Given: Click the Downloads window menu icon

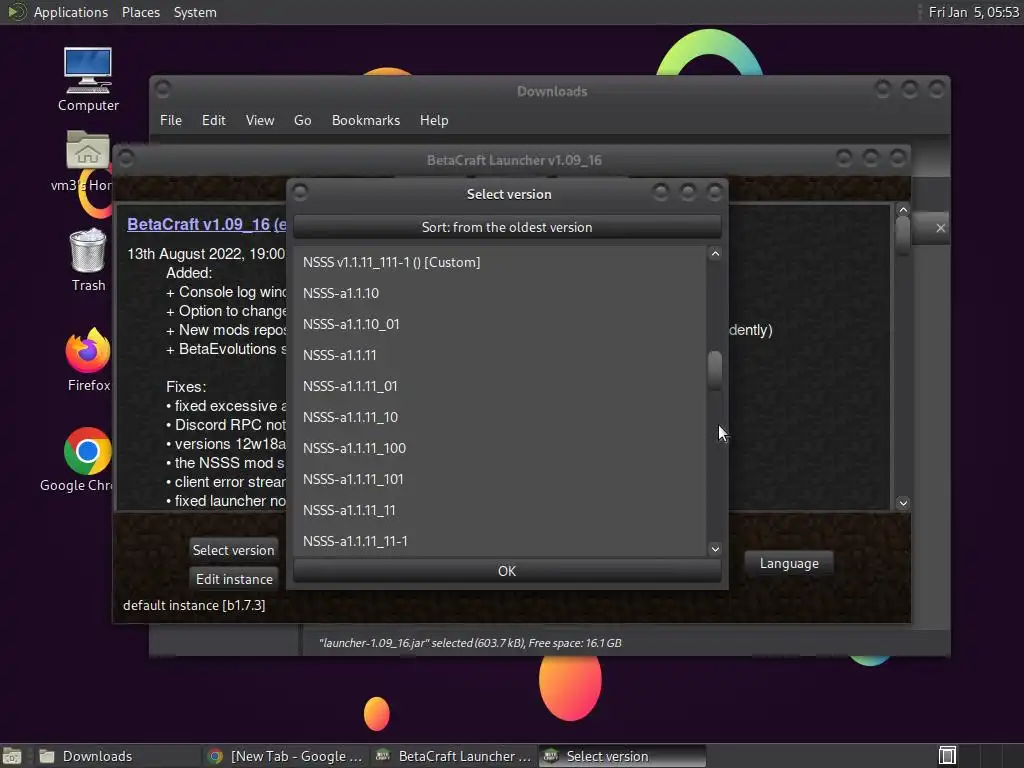Looking at the screenshot, I should coord(163,89).
